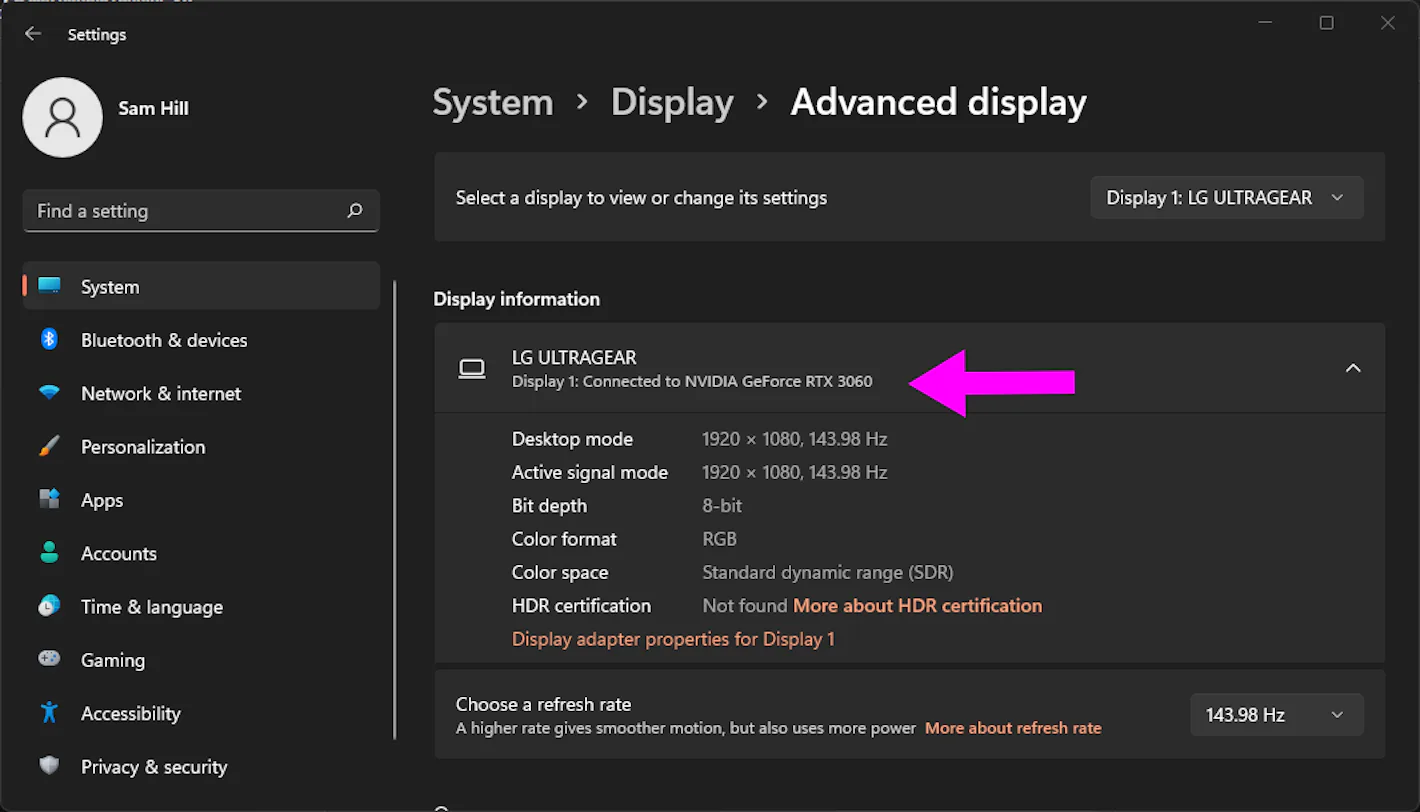Screen dimensions: 1420x812
Task: Click the System monitor icon in sidebar
Action: pyautogui.click(x=49, y=286)
